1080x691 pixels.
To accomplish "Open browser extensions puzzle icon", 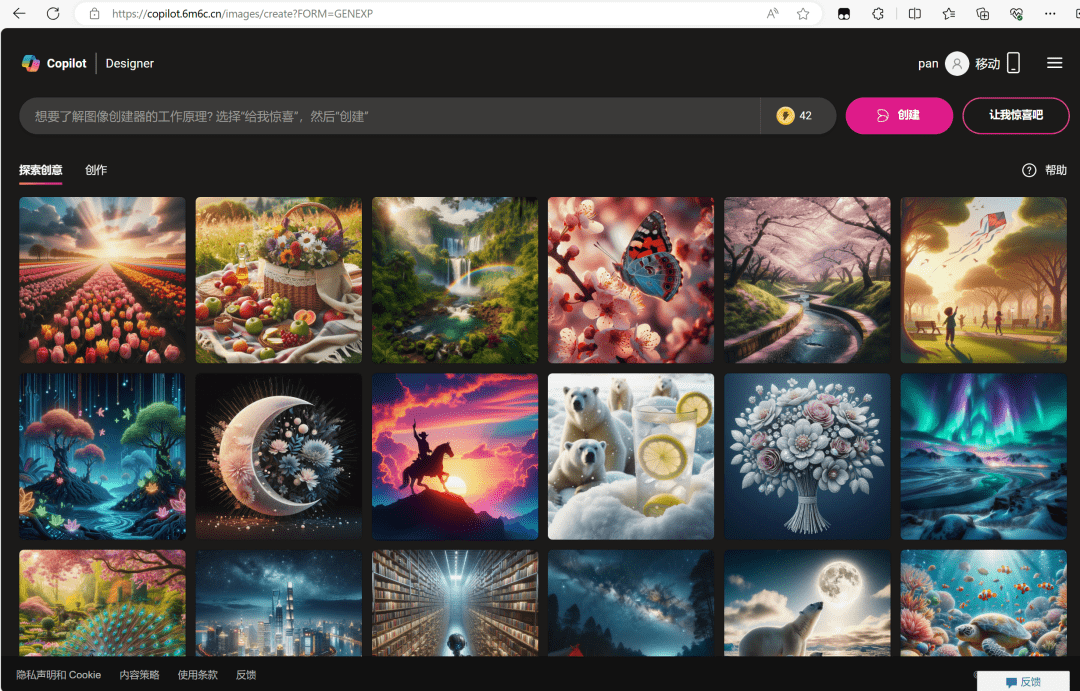I will (x=878, y=14).
